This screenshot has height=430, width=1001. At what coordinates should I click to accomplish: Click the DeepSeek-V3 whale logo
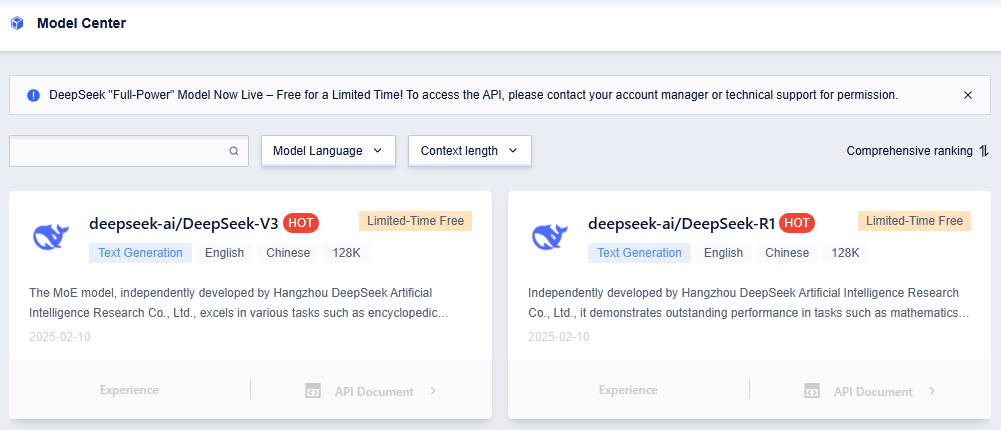coord(51,237)
